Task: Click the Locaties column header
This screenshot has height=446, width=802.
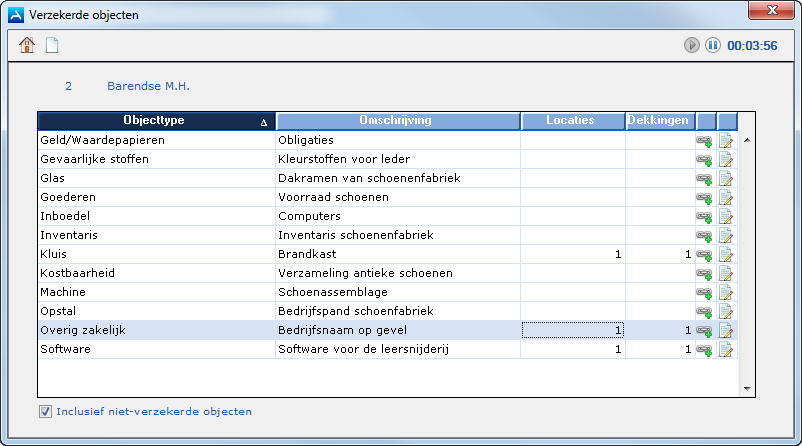Action: [571, 121]
